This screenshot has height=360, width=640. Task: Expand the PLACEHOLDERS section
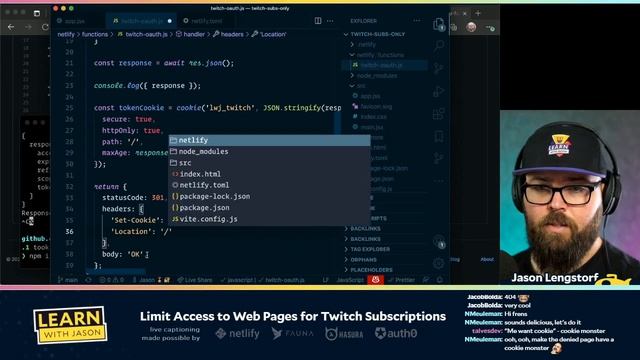click(x=384, y=270)
